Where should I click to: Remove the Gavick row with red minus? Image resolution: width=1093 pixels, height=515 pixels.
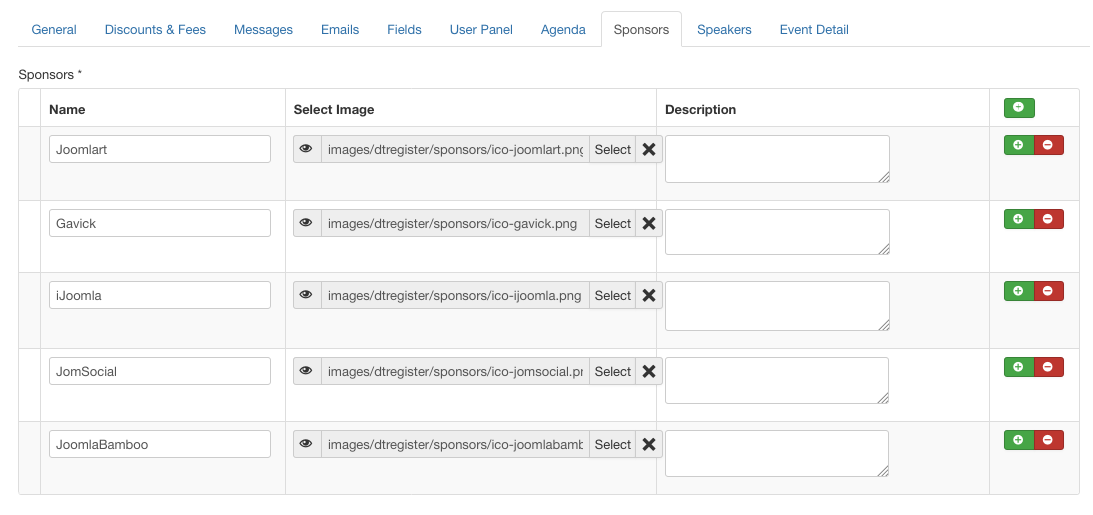tap(1048, 218)
